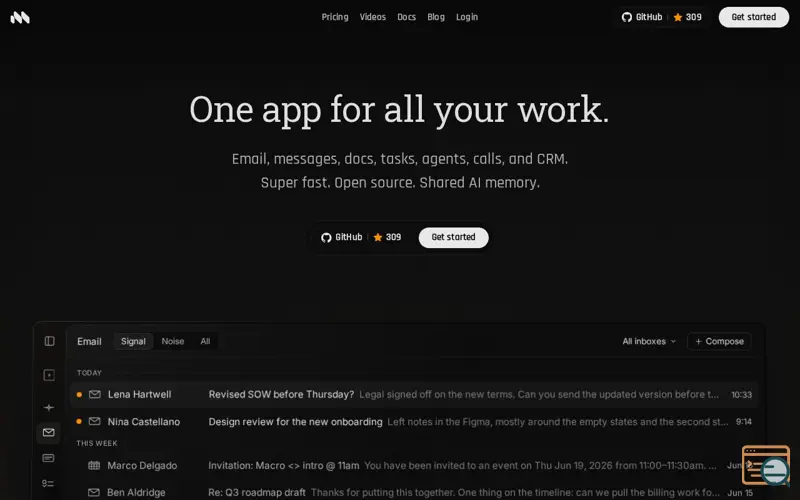Click the sender name Lena Hartwell
The height and width of the screenshot is (500, 800).
coord(139,394)
